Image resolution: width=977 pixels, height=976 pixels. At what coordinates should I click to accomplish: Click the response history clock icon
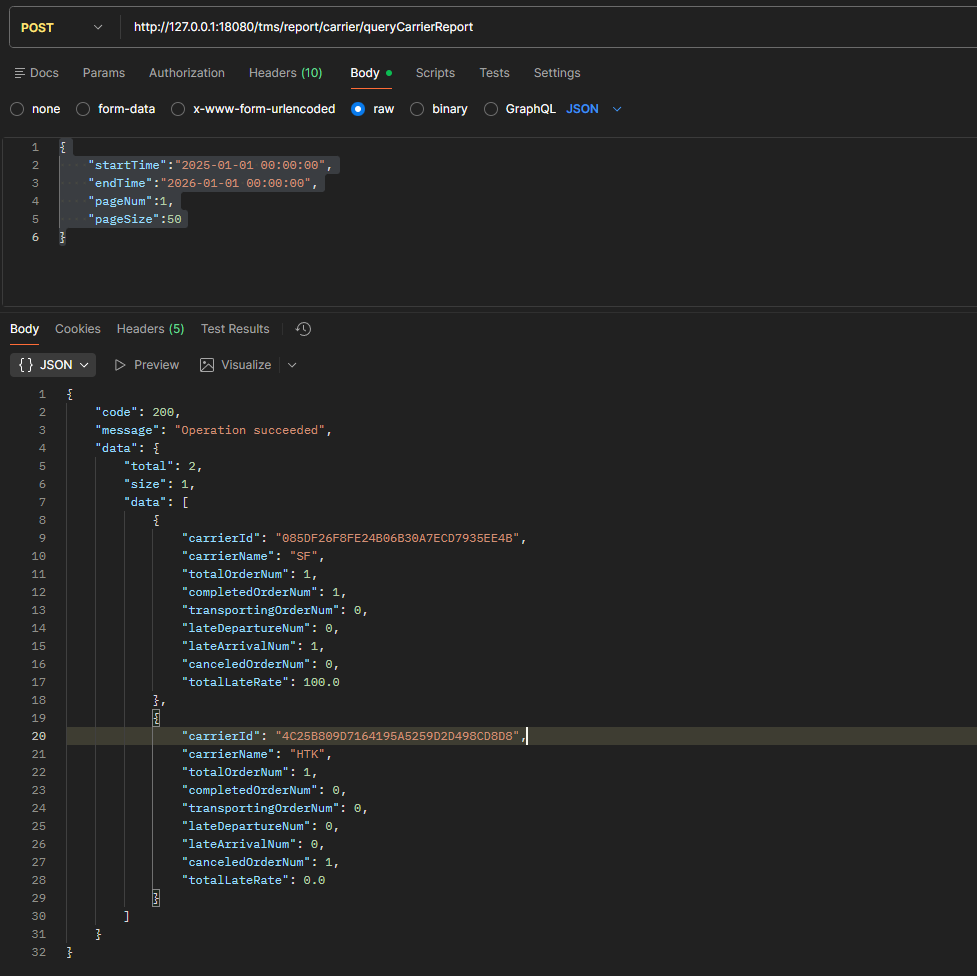click(x=304, y=329)
